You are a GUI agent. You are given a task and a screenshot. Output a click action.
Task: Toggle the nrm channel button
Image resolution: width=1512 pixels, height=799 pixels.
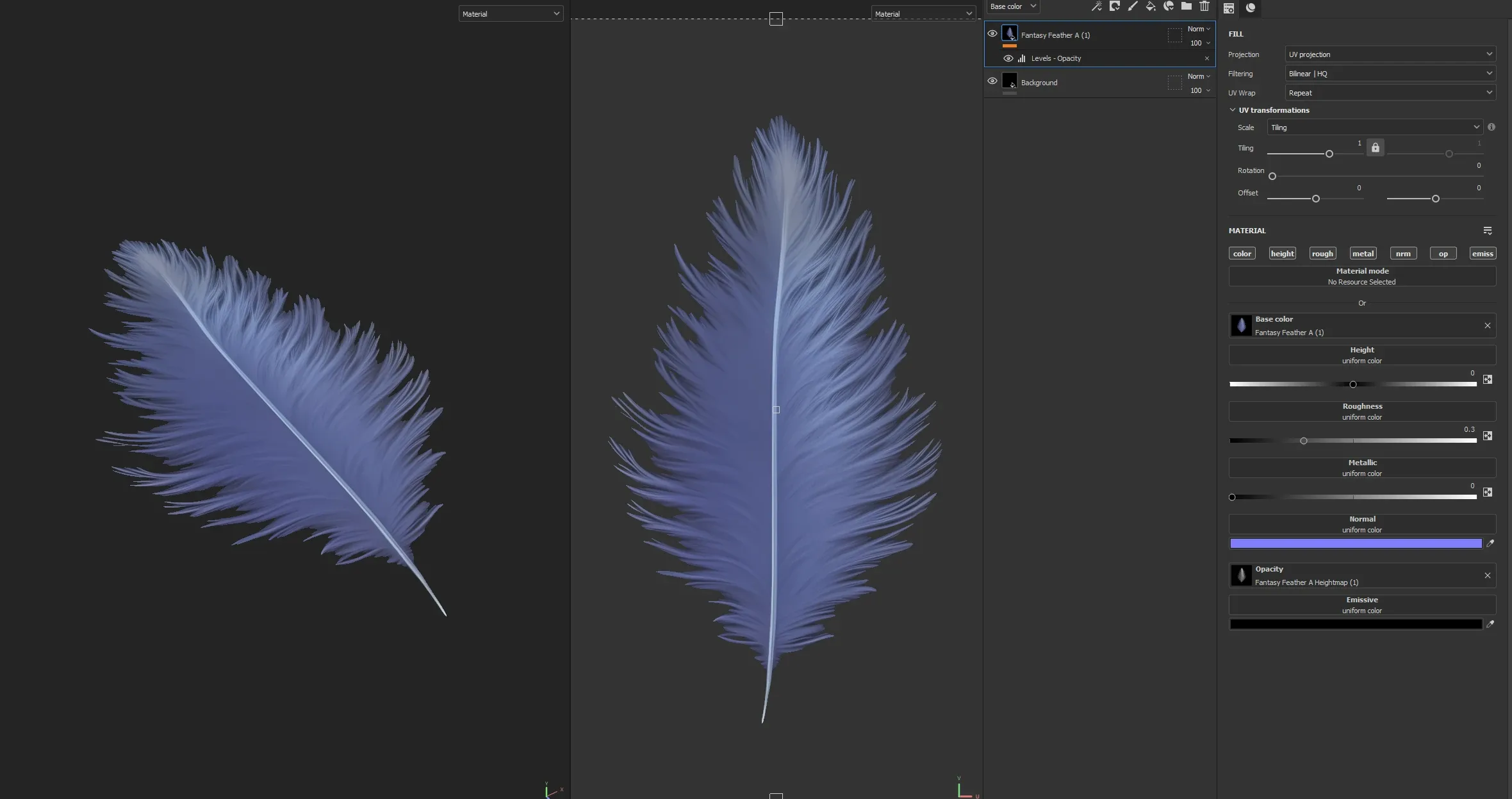tap(1403, 254)
